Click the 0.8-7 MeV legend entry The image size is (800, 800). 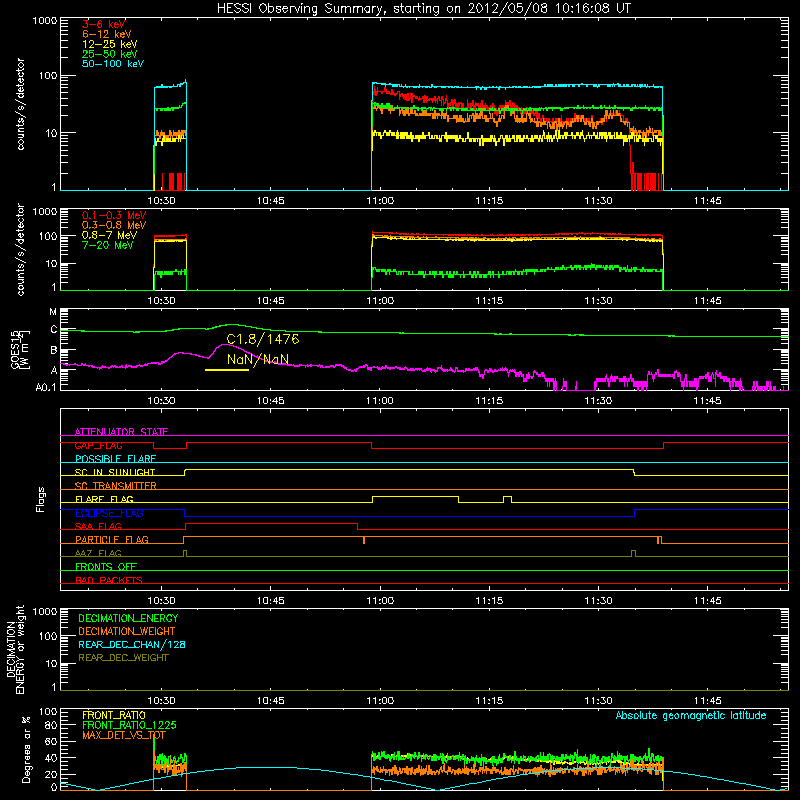click(109, 235)
